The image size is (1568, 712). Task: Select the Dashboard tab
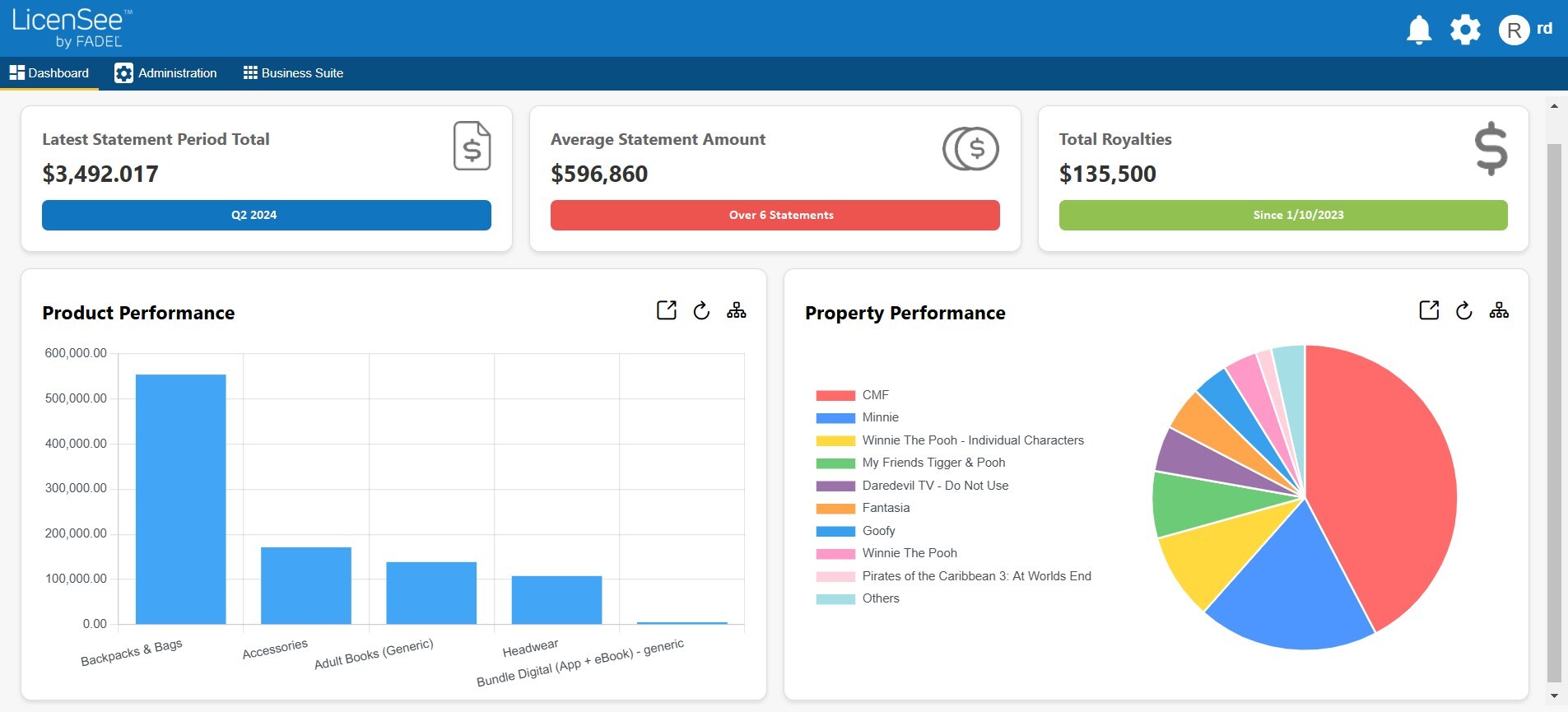pyautogui.click(x=49, y=73)
